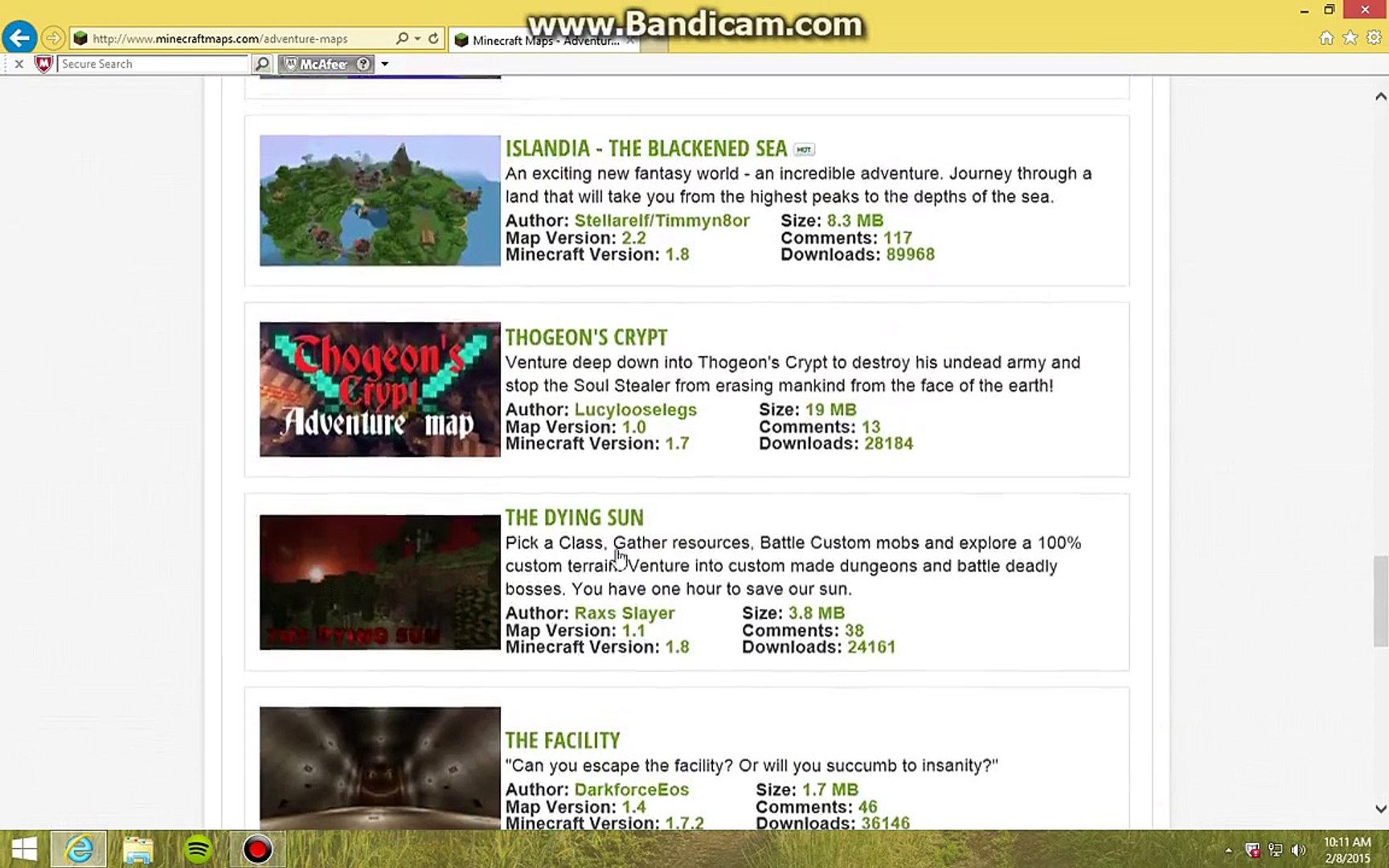Screen dimensions: 1389x868
Task: Click The Dying Sun comment count 38
Action: tap(854, 631)
